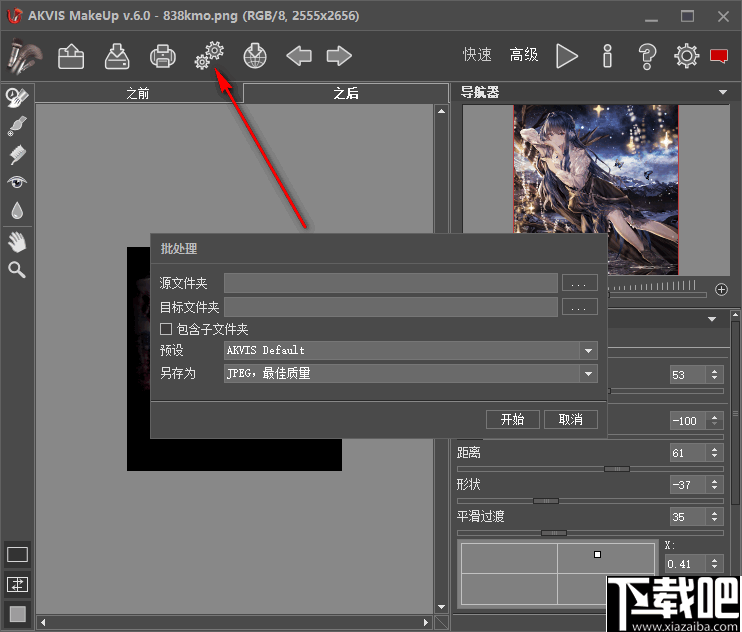Click the printer icon to print
The width and height of the screenshot is (742, 632).
click(x=163, y=56)
